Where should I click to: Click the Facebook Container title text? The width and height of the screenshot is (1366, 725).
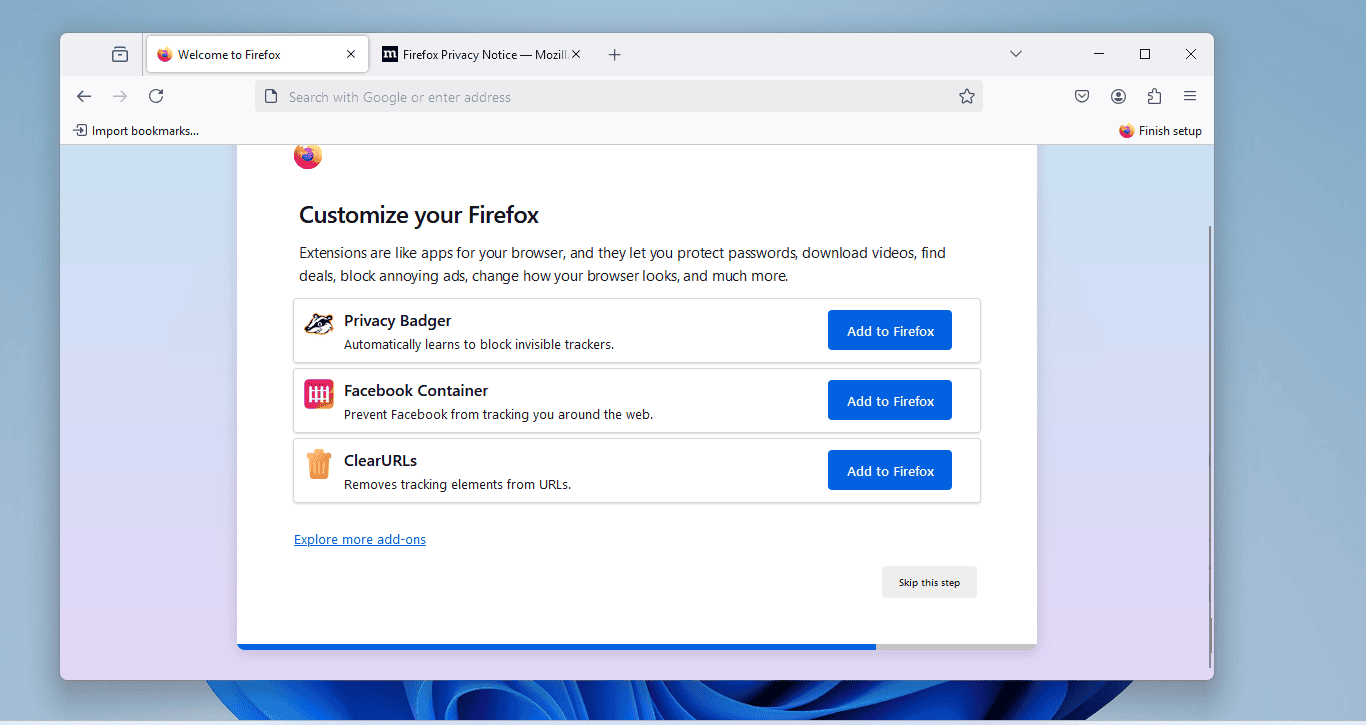[416, 391]
